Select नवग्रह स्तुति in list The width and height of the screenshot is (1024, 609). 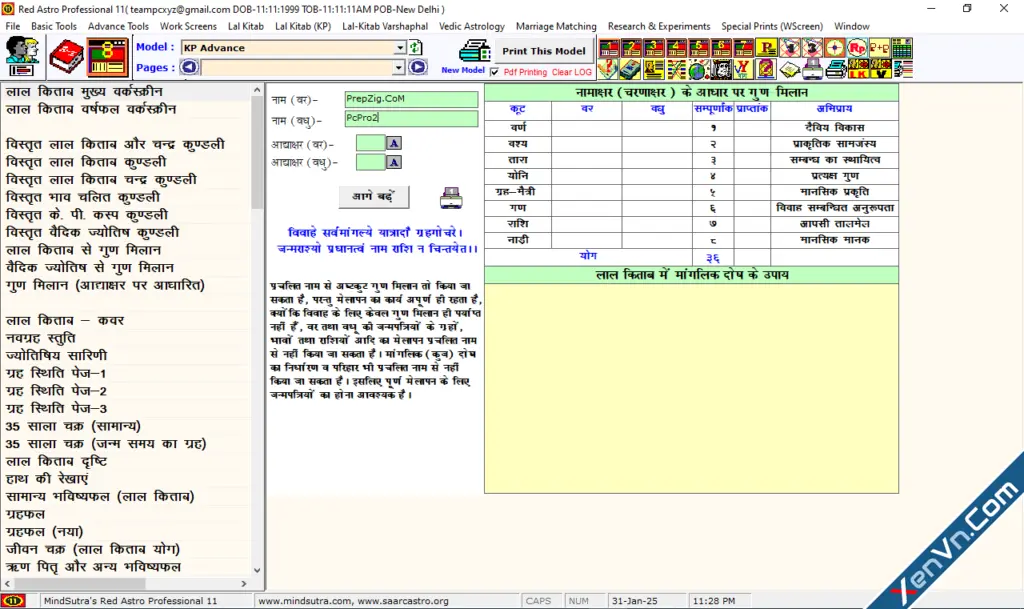[40, 338]
